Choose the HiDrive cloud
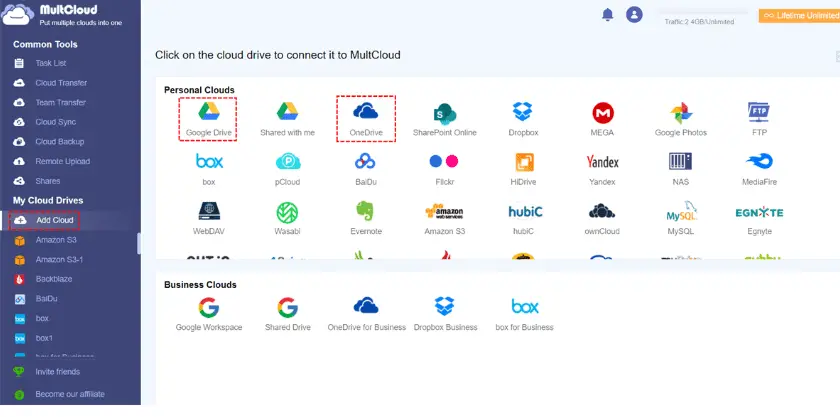 pyautogui.click(x=523, y=168)
